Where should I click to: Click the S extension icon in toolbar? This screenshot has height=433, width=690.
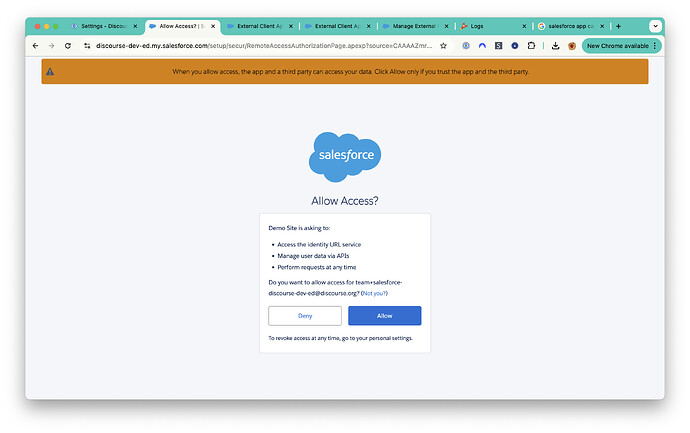pos(499,46)
